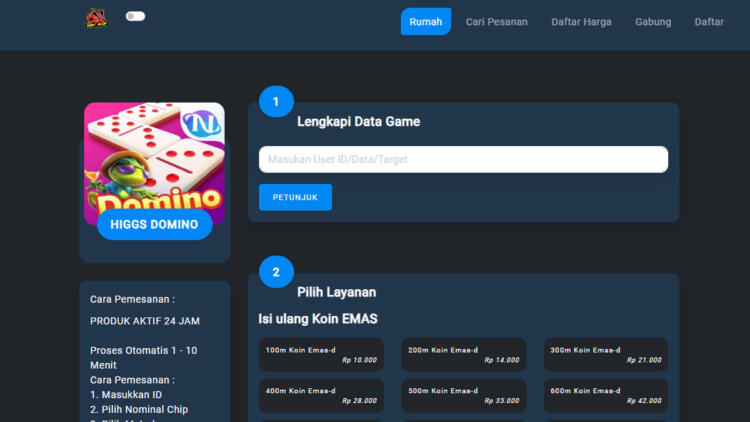Select 600m Koin Emas-d Rp 42.000
This screenshot has width=750, height=422.
click(606, 395)
